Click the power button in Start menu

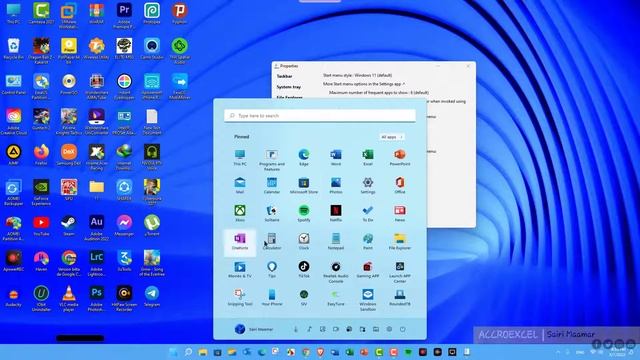click(x=402, y=329)
